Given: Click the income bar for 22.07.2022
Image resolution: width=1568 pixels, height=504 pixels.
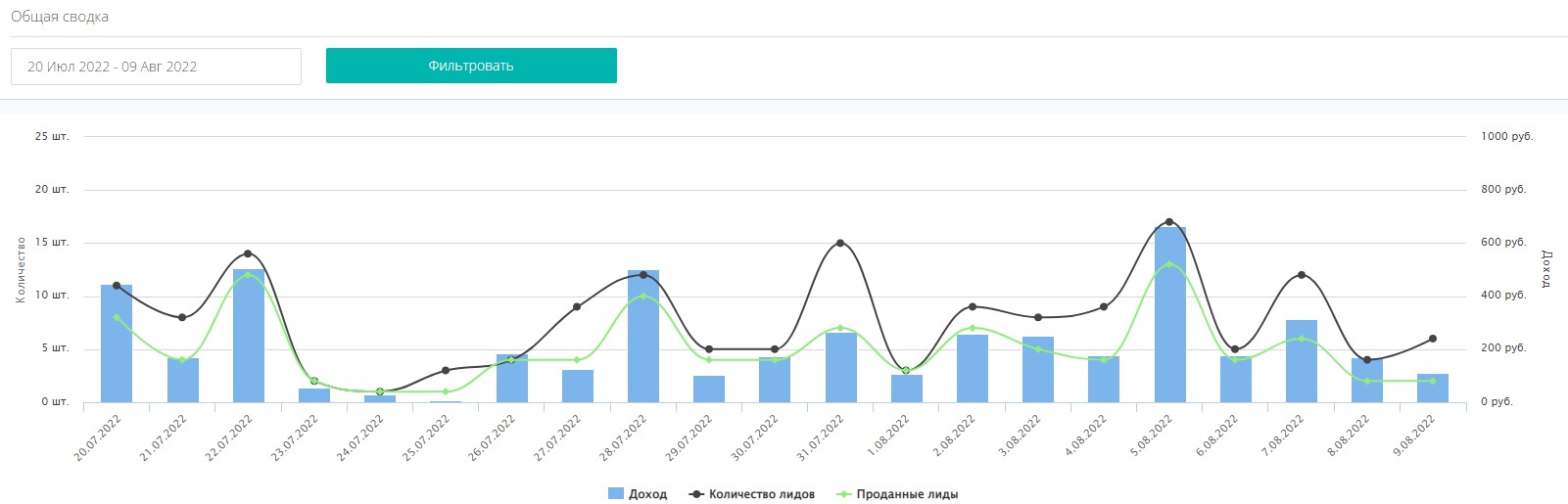Looking at the screenshot, I should (x=248, y=338).
